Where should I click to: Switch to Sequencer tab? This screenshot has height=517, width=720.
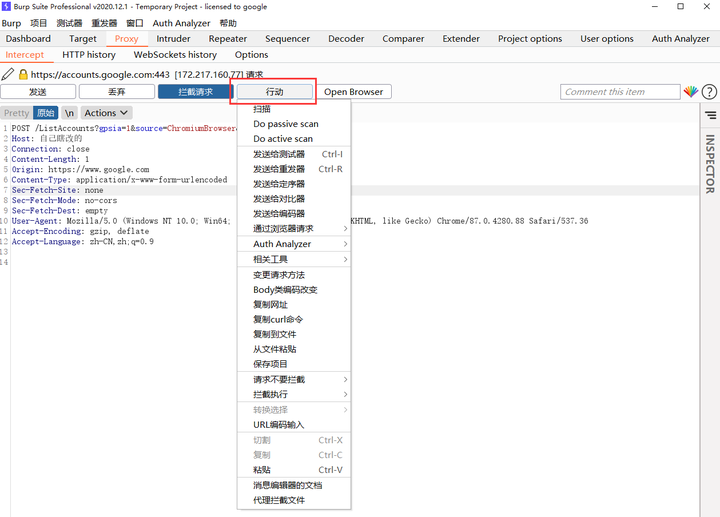pos(287,39)
